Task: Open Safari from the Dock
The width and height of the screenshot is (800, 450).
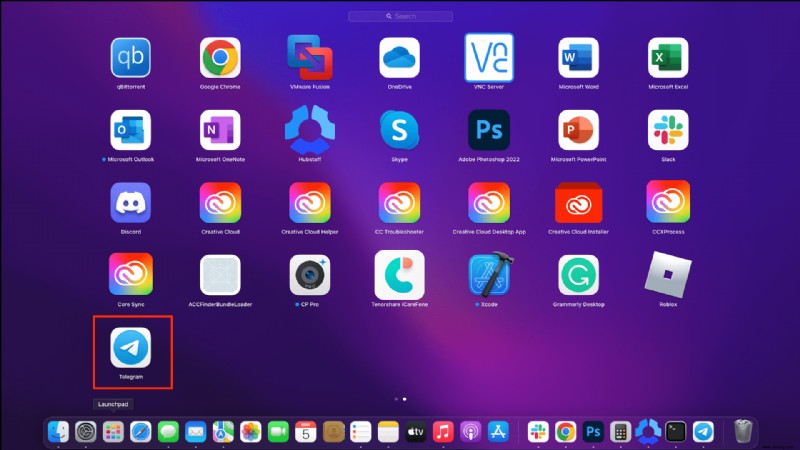Action: click(141, 432)
